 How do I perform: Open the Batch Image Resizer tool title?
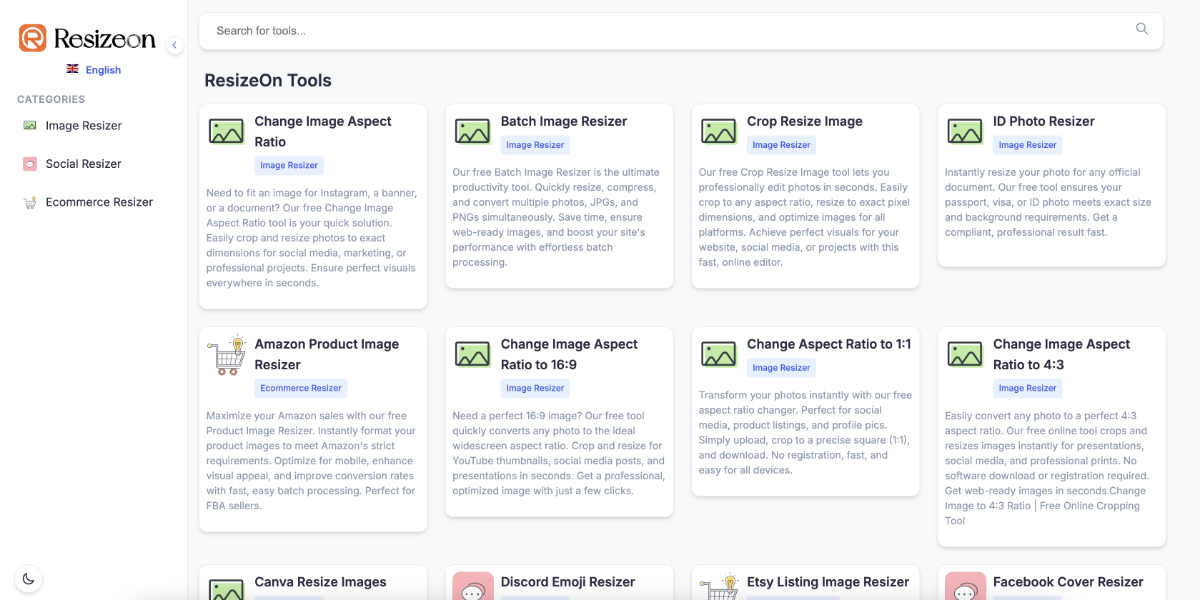coord(564,121)
